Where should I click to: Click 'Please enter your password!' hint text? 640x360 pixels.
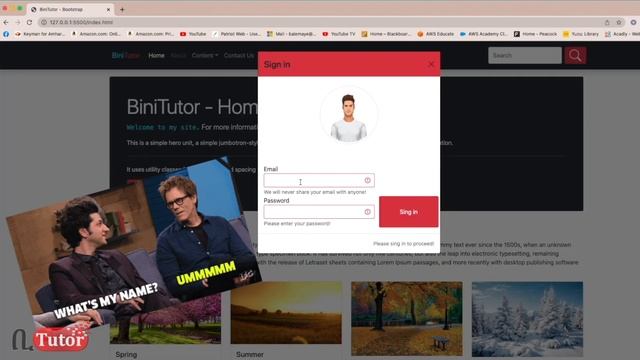tap(297, 224)
